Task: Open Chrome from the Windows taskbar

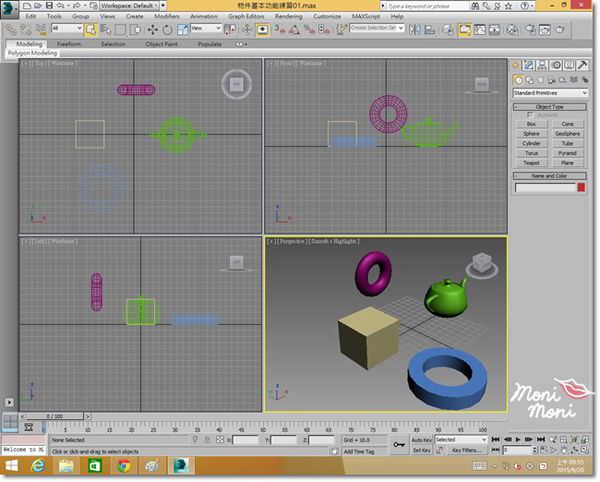Action: (122, 466)
